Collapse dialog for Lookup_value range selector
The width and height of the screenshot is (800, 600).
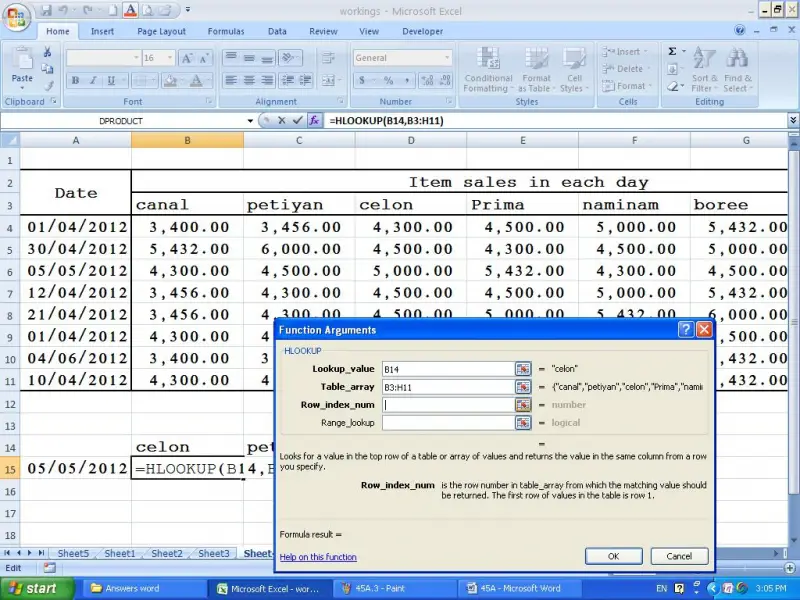tap(523, 369)
